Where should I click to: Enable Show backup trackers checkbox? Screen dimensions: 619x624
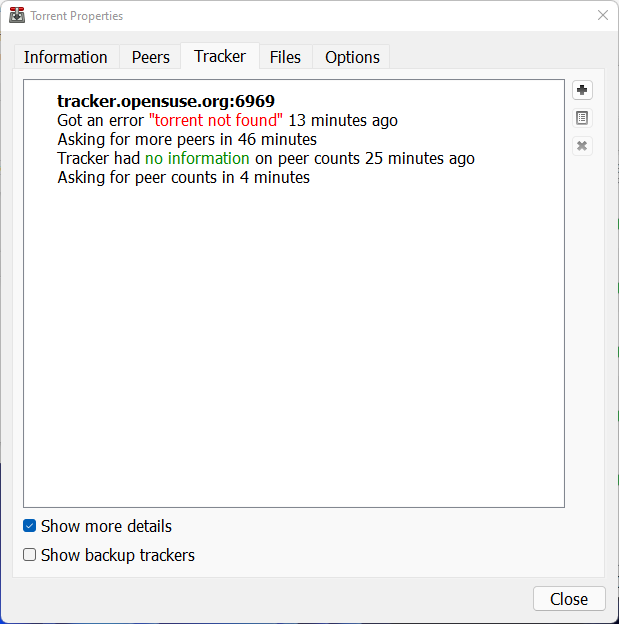click(x=29, y=554)
